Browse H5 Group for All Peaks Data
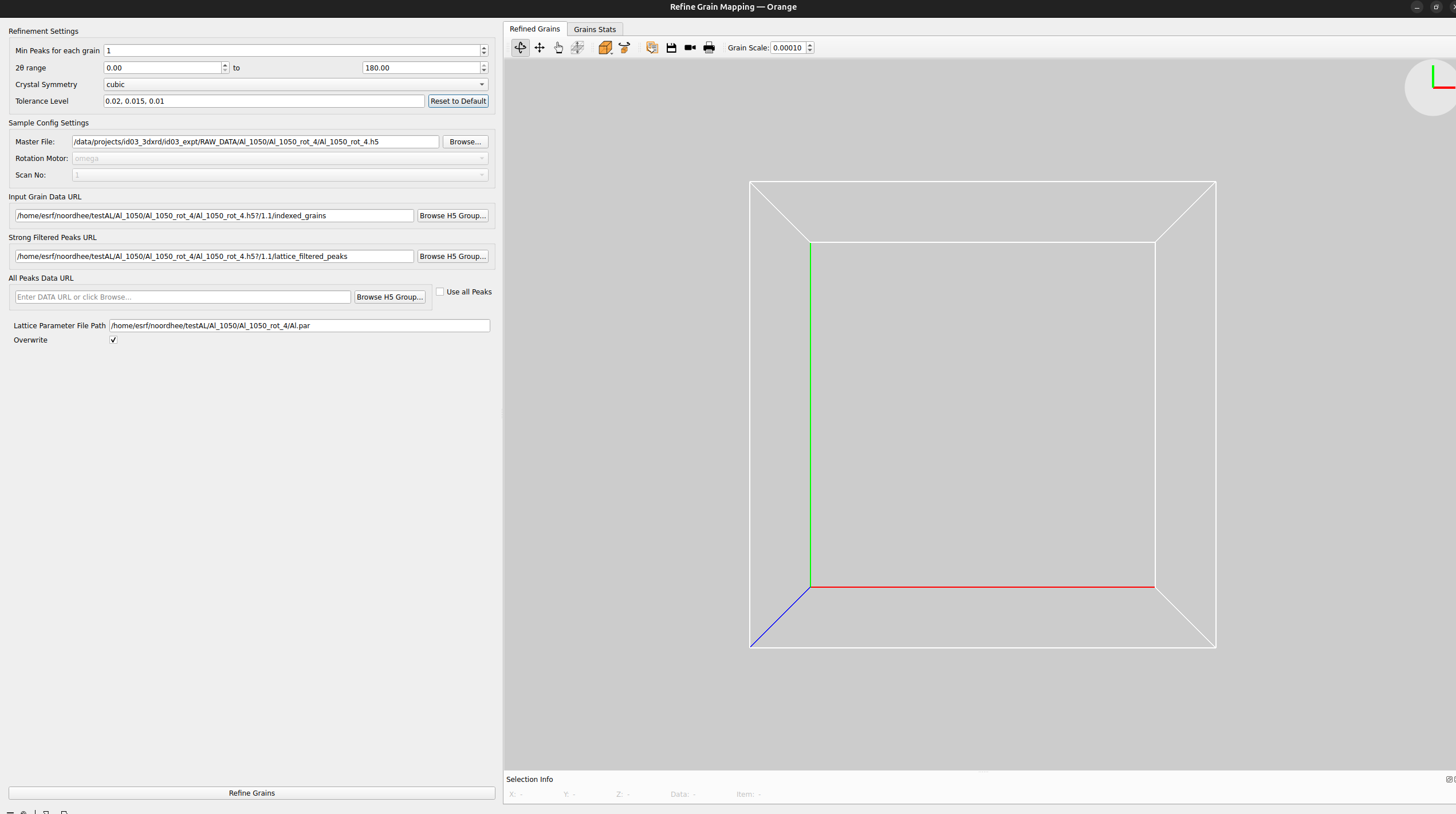 tap(389, 297)
